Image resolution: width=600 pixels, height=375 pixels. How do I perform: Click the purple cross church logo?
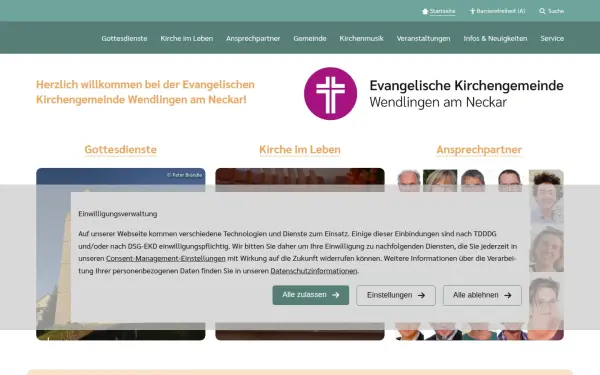click(x=330, y=93)
